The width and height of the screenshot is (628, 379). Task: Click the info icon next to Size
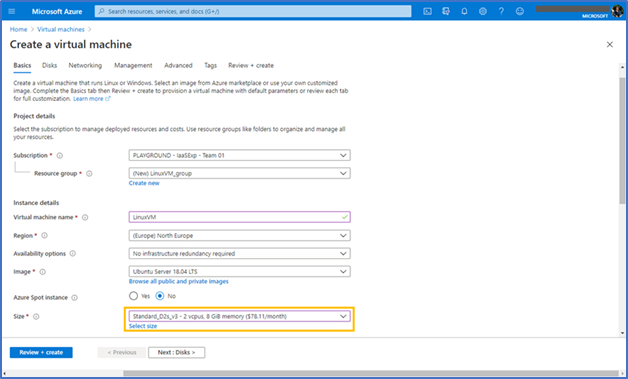click(36, 317)
